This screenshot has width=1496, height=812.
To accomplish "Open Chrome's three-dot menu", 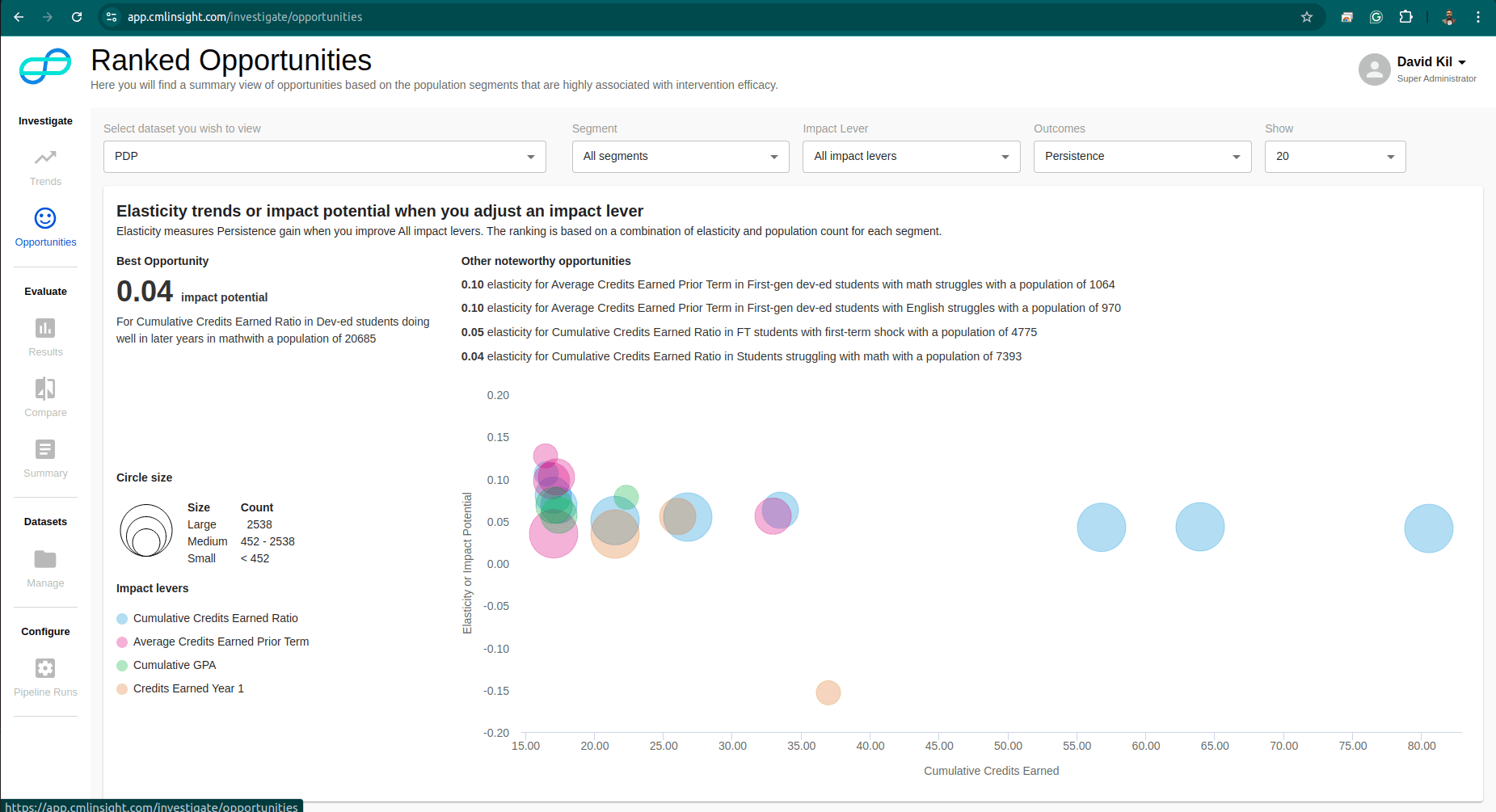I will pos(1478,16).
